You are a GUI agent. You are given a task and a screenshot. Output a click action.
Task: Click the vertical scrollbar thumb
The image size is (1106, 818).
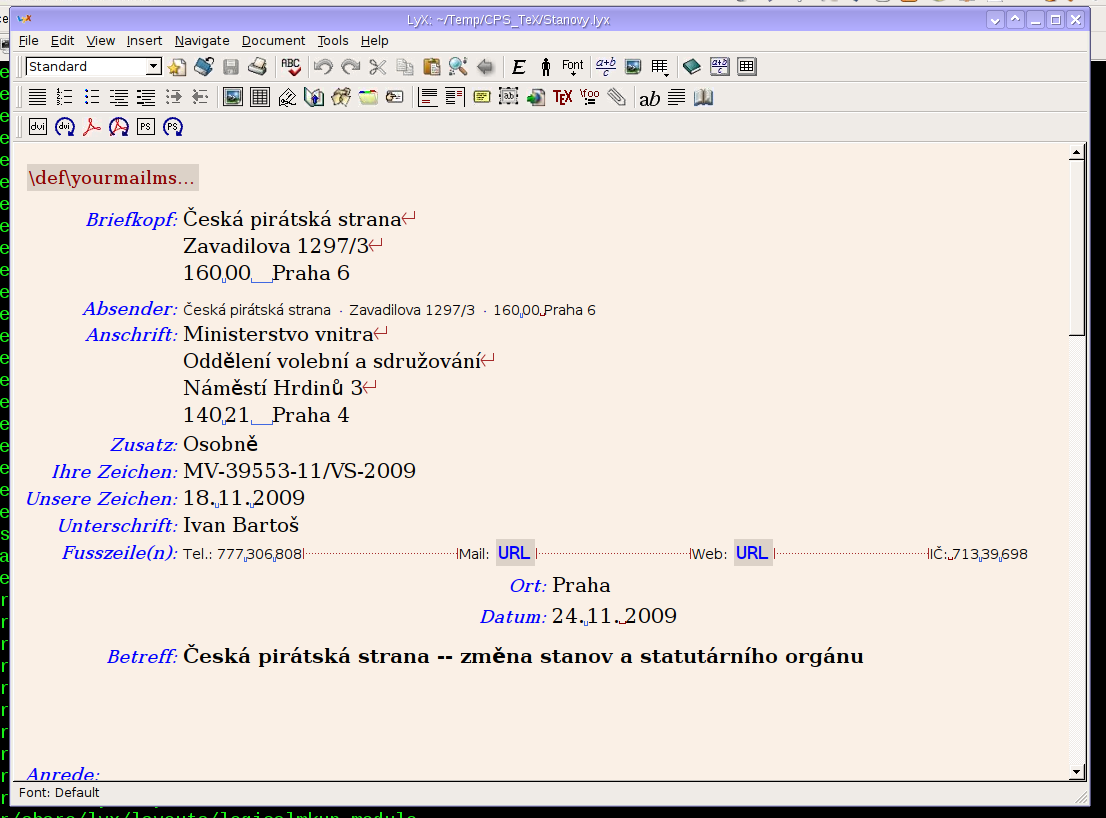[1076, 248]
